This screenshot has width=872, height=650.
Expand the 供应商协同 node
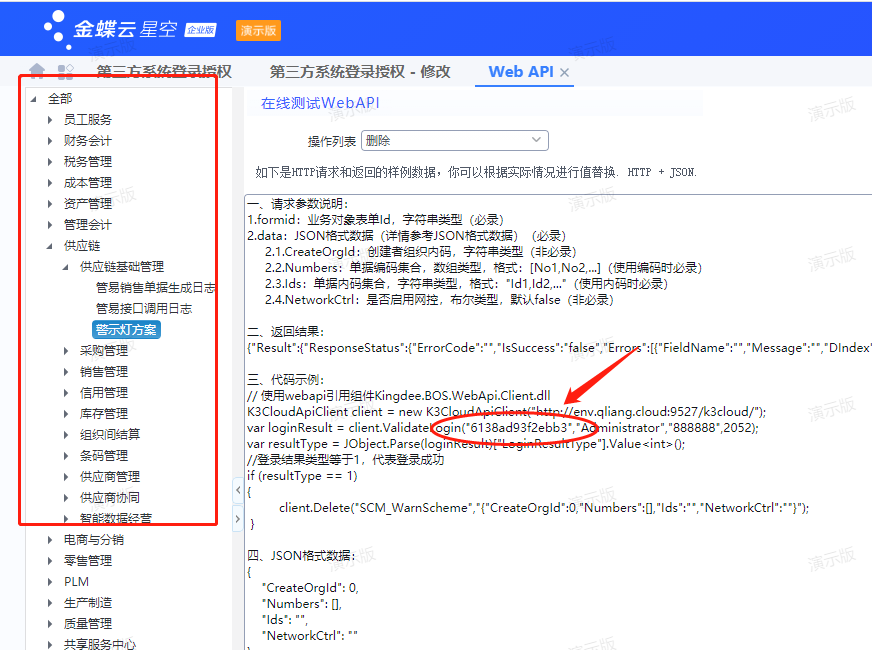click(66, 498)
